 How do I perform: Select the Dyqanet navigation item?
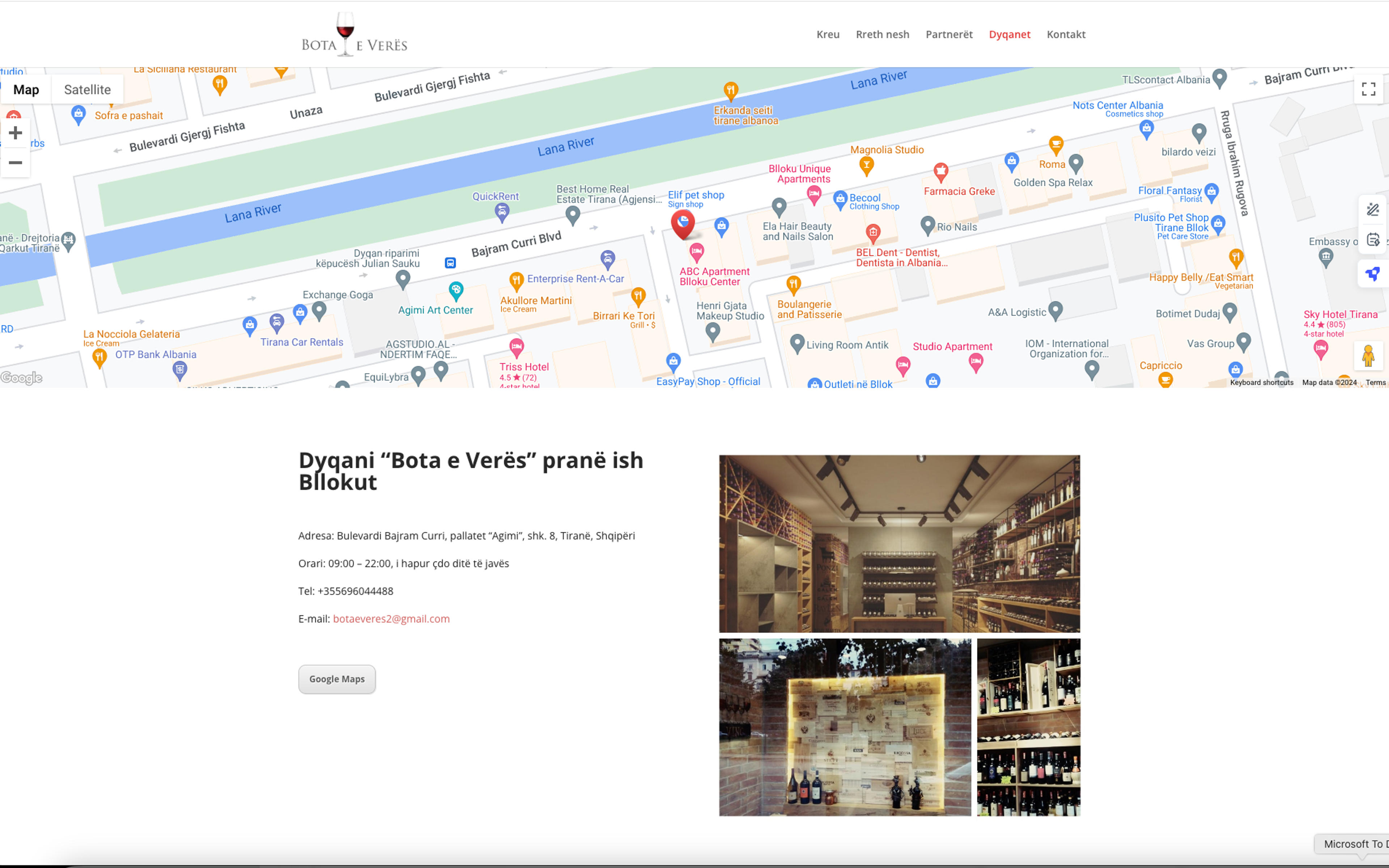(x=1009, y=34)
